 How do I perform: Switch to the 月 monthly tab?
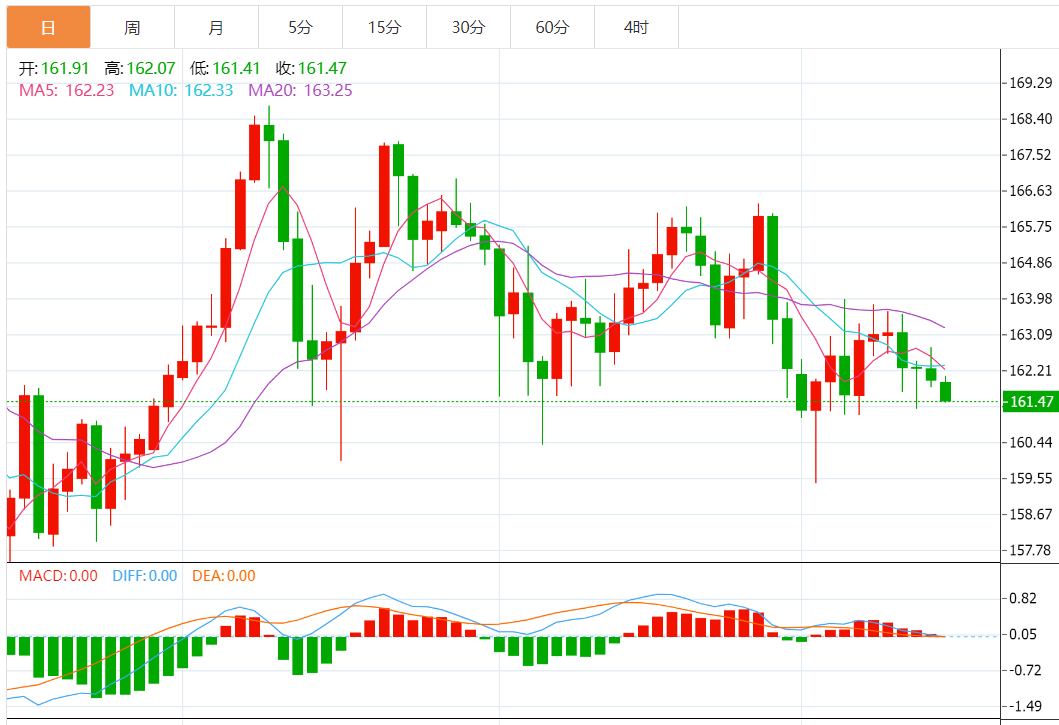coord(216,28)
